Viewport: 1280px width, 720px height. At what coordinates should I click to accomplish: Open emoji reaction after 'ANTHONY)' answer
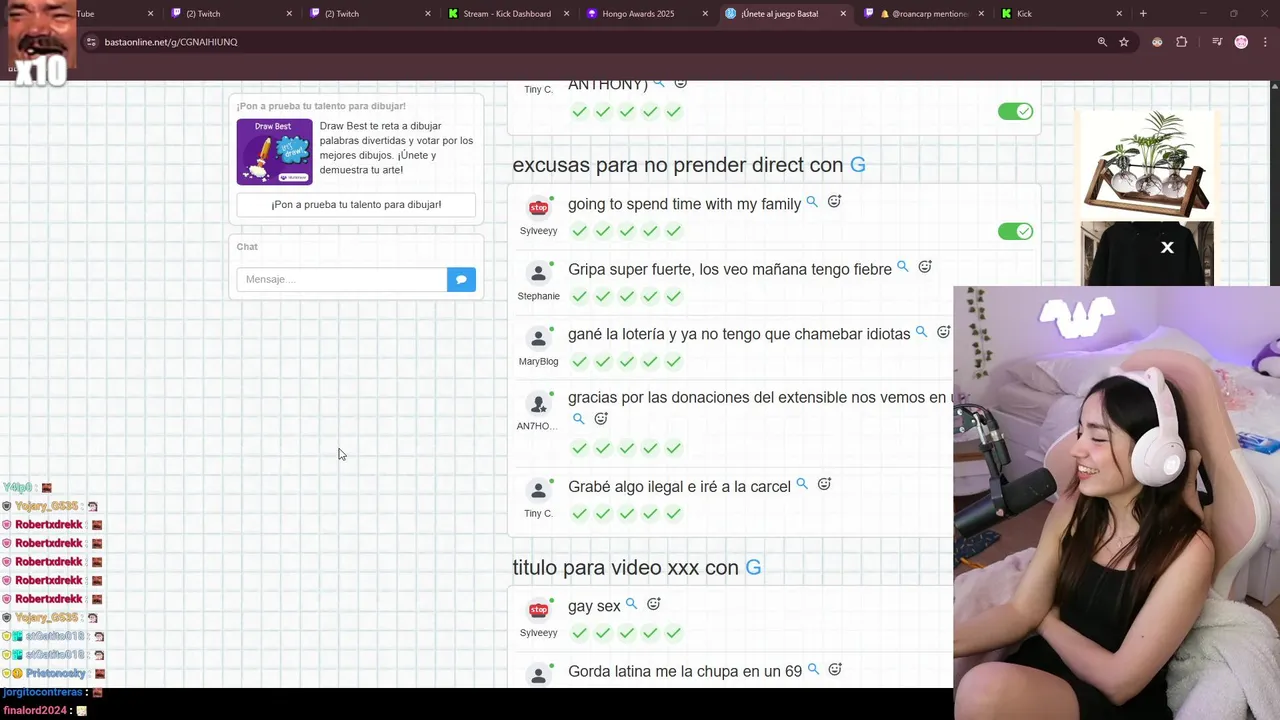[680, 84]
